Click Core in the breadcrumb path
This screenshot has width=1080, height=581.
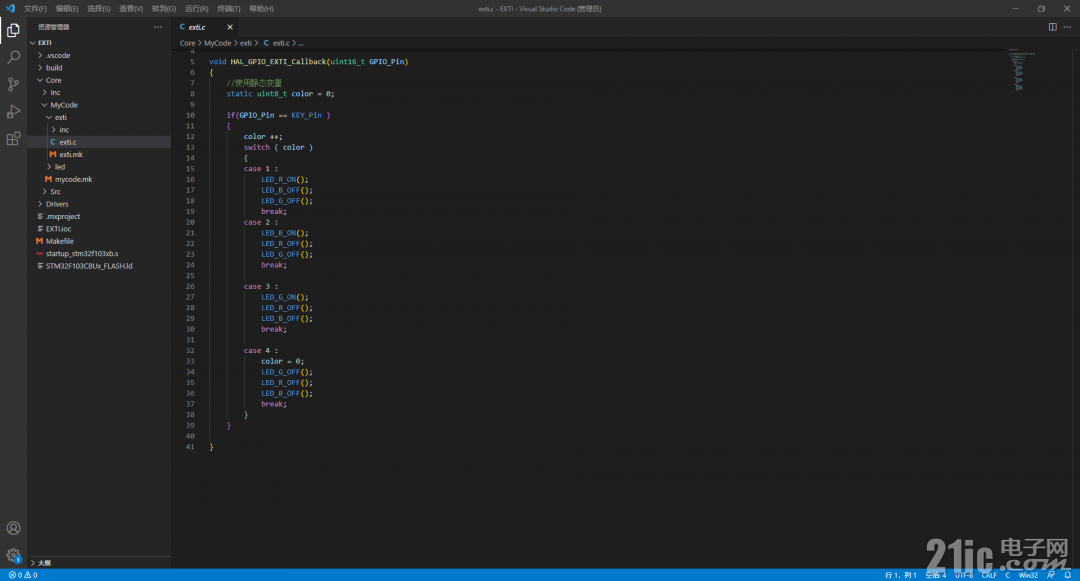point(187,43)
